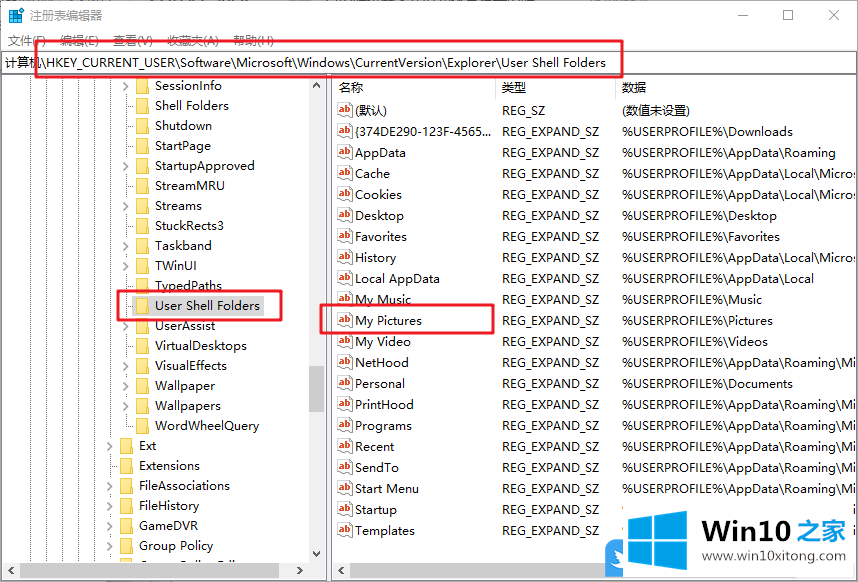Select the Extensions key
858x582 pixels.
(x=169, y=465)
